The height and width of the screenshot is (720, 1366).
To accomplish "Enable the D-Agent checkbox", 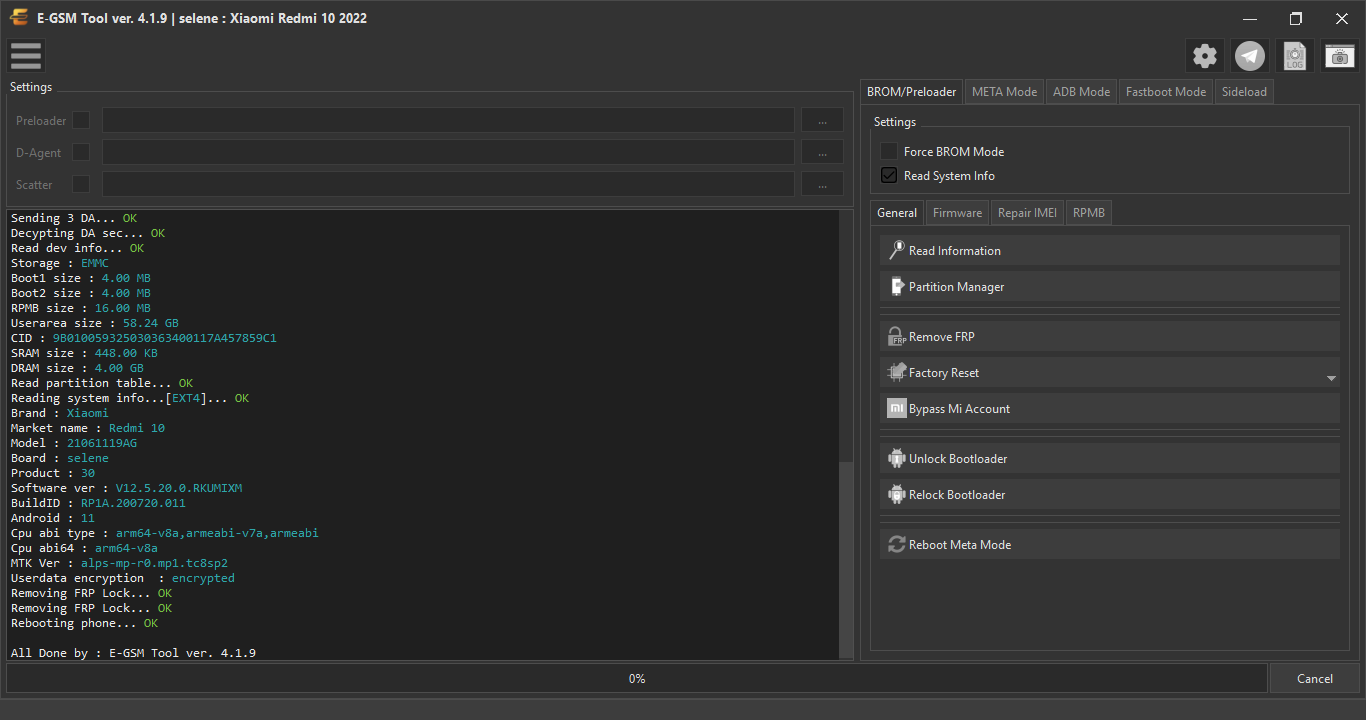I will click(x=81, y=152).
